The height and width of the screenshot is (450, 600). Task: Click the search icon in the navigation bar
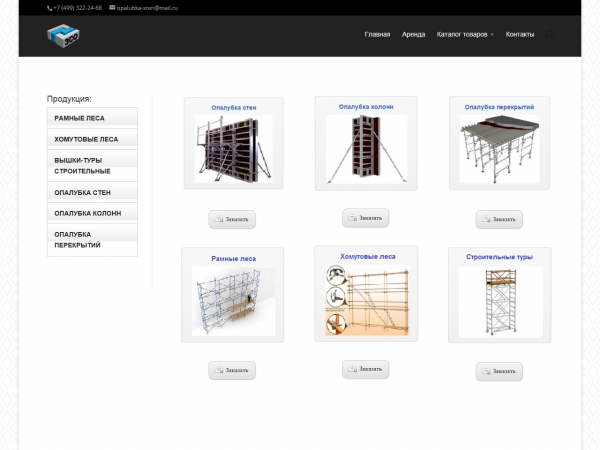pos(550,34)
